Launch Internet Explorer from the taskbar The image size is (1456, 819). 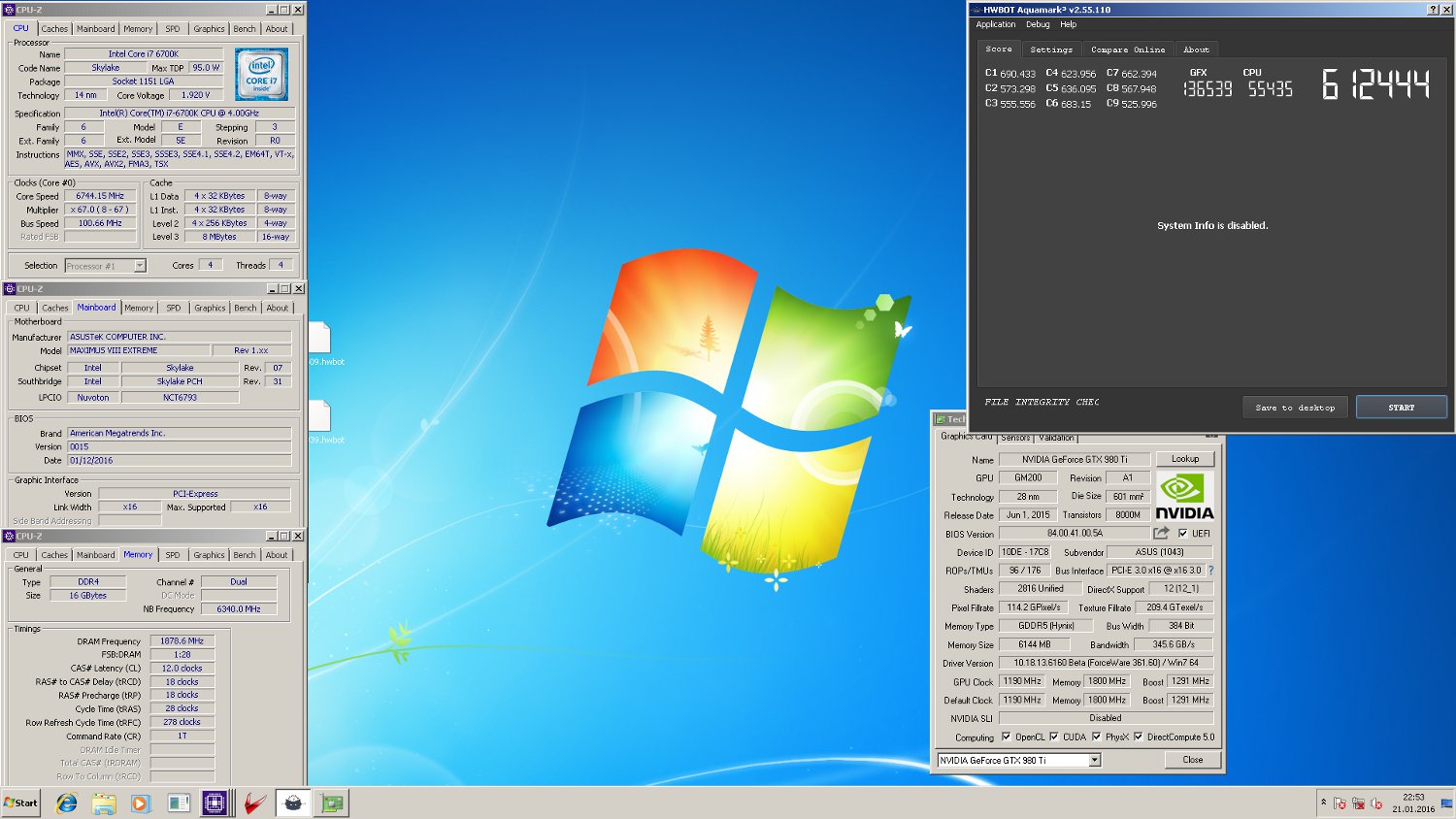click(67, 803)
